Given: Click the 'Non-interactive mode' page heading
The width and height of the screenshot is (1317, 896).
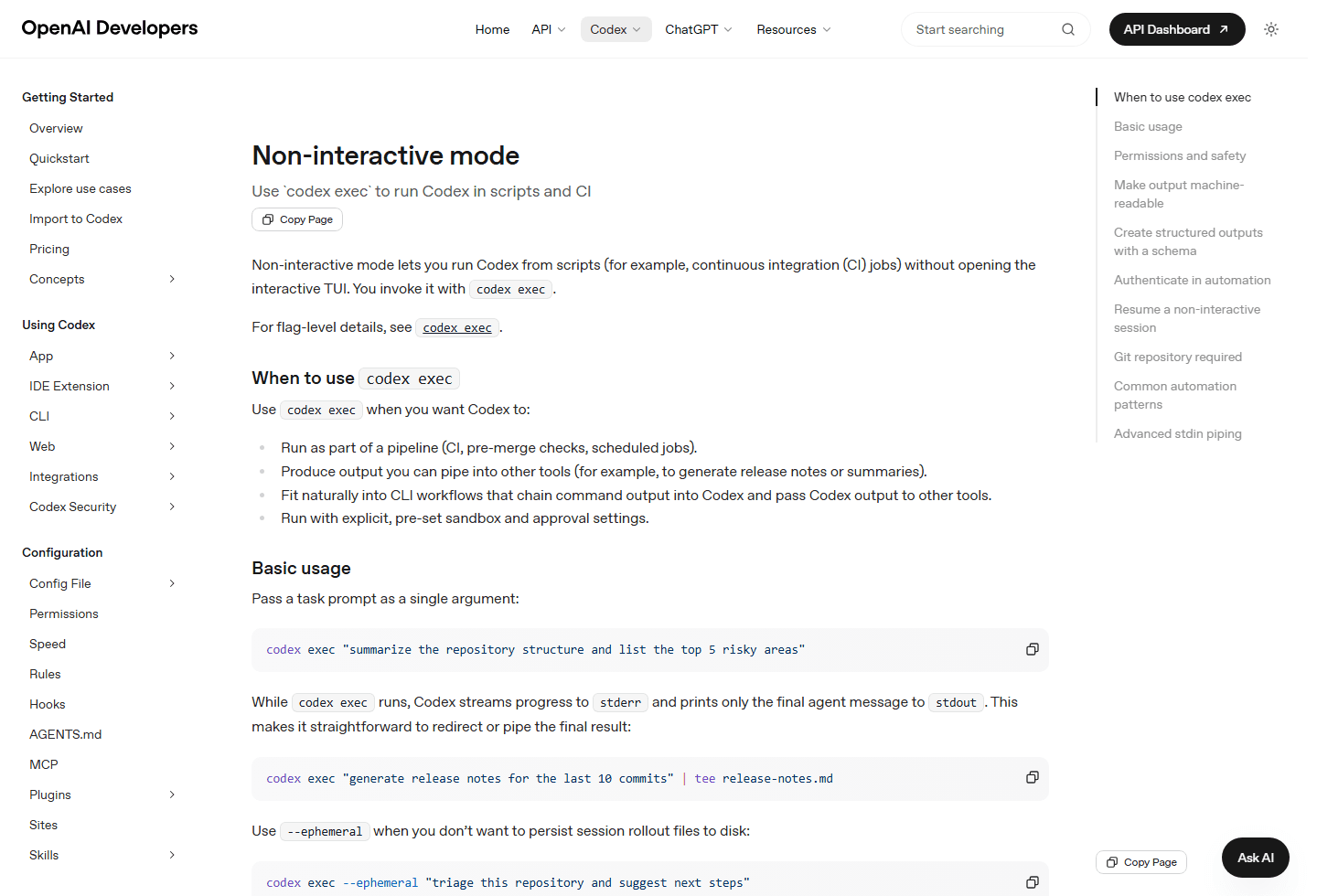Looking at the screenshot, I should [386, 155].
